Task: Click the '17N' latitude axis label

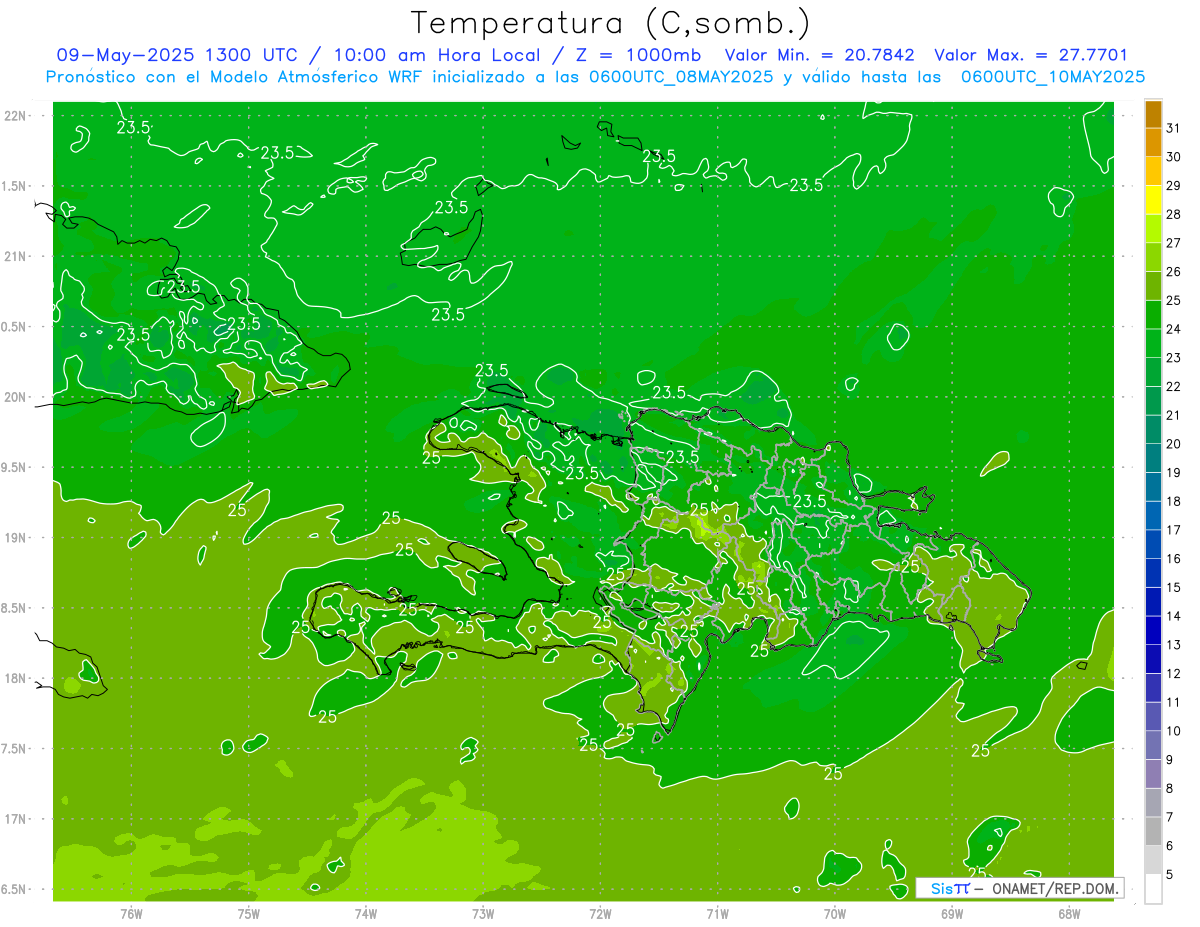Action: click(16, 820)
